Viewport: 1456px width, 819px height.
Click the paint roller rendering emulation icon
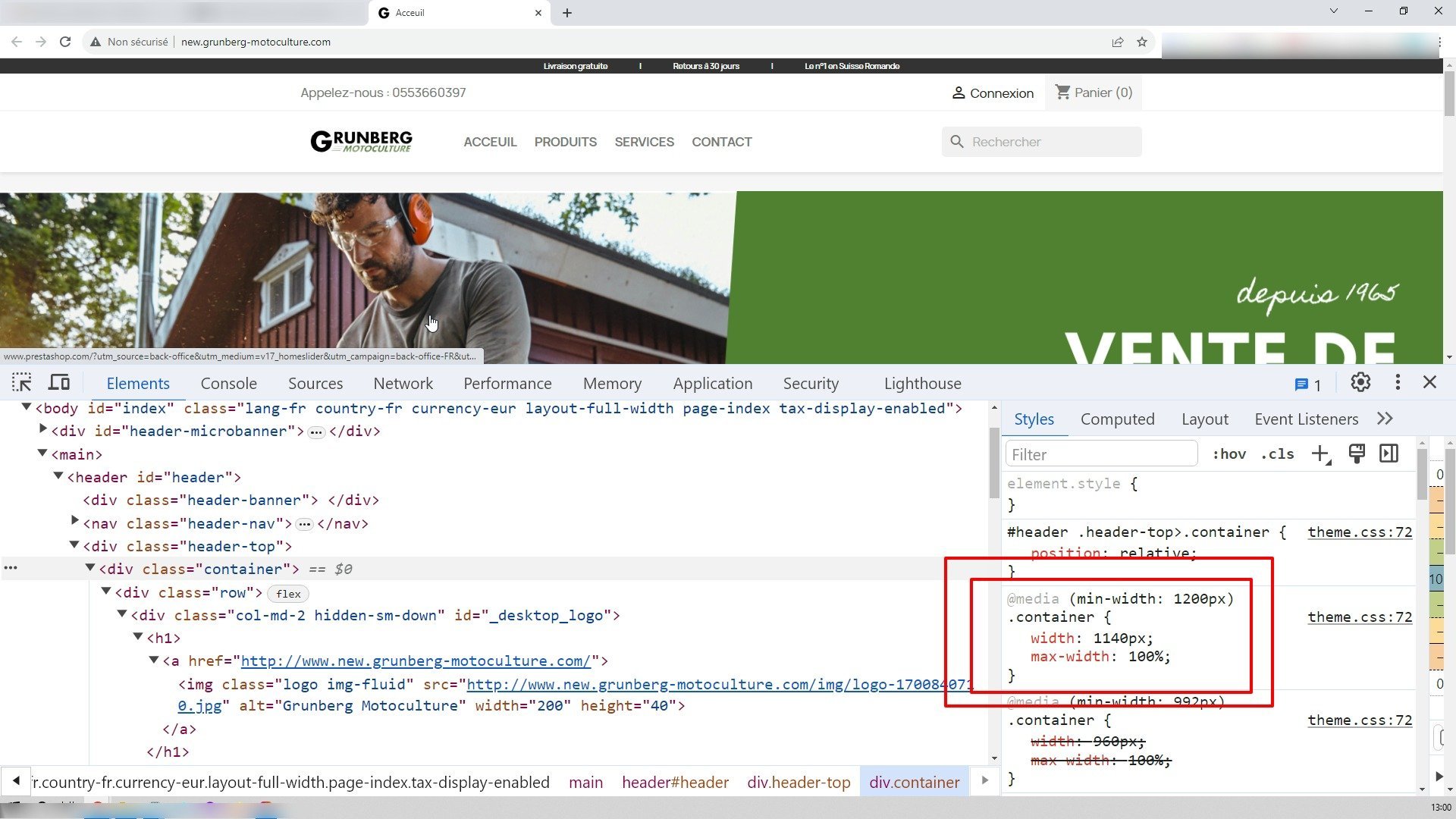tap(1357, 453)
